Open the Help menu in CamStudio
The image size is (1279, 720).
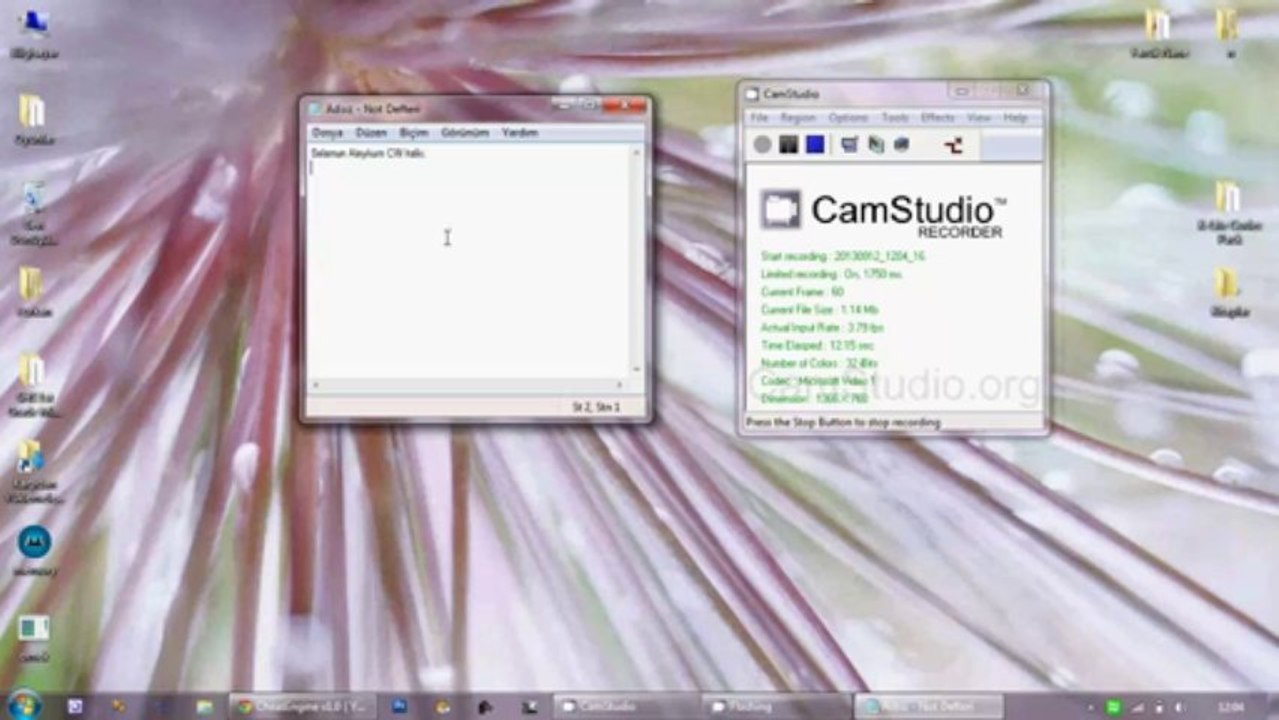(x=1015, y=118)
